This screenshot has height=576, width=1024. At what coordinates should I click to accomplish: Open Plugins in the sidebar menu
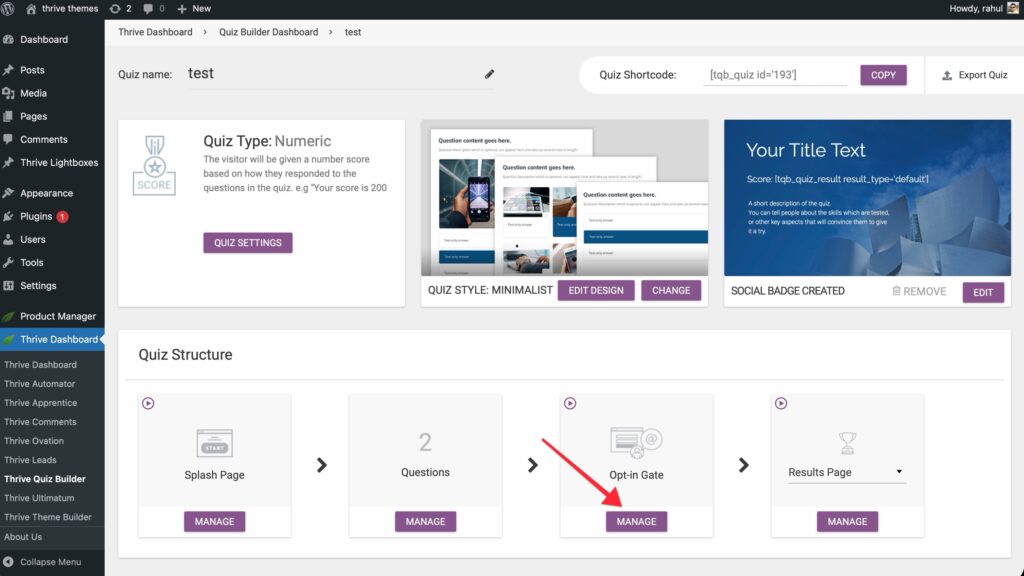coord(36,216)
